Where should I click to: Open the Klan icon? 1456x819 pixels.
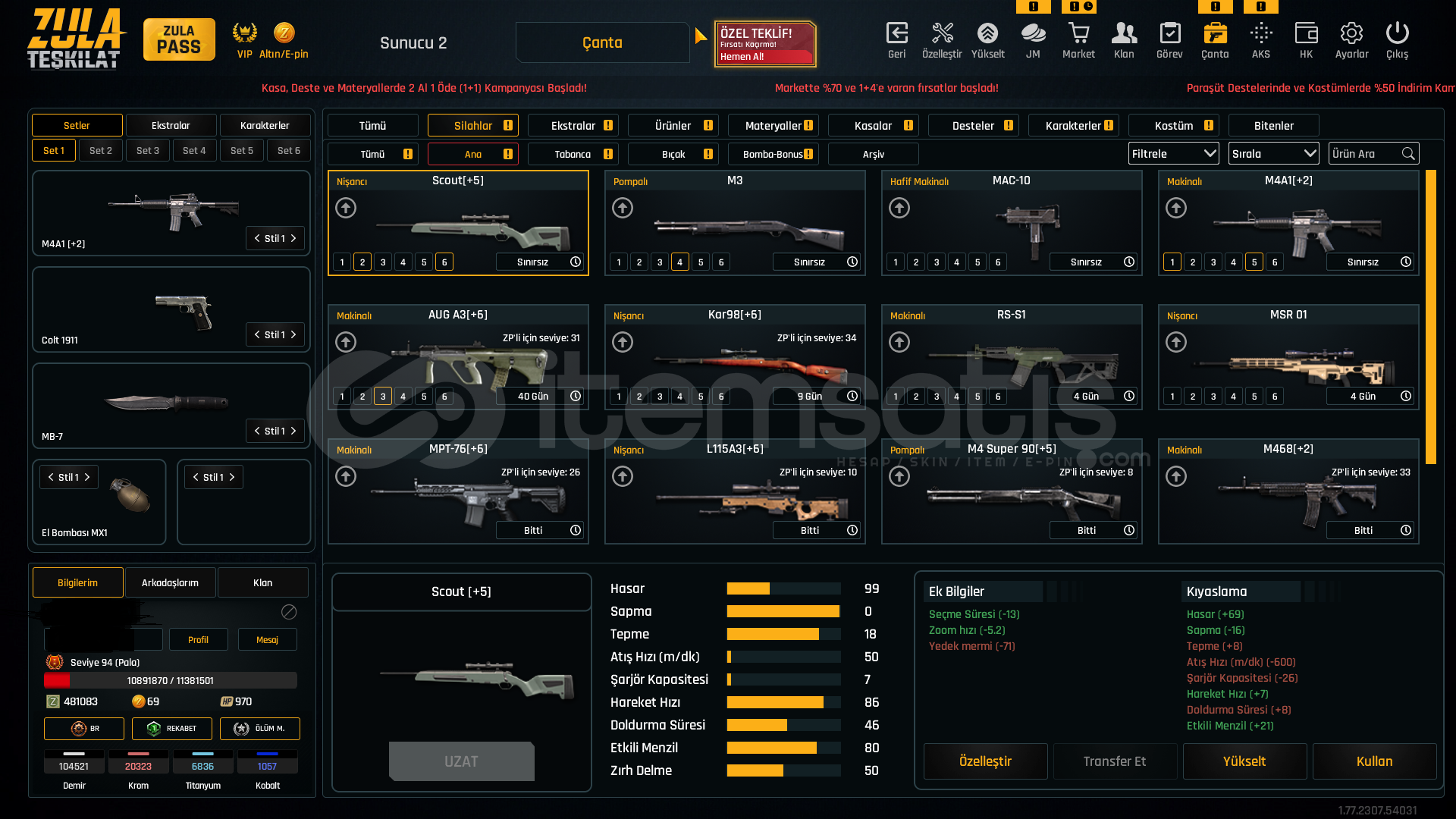[x=1124, y=39]
